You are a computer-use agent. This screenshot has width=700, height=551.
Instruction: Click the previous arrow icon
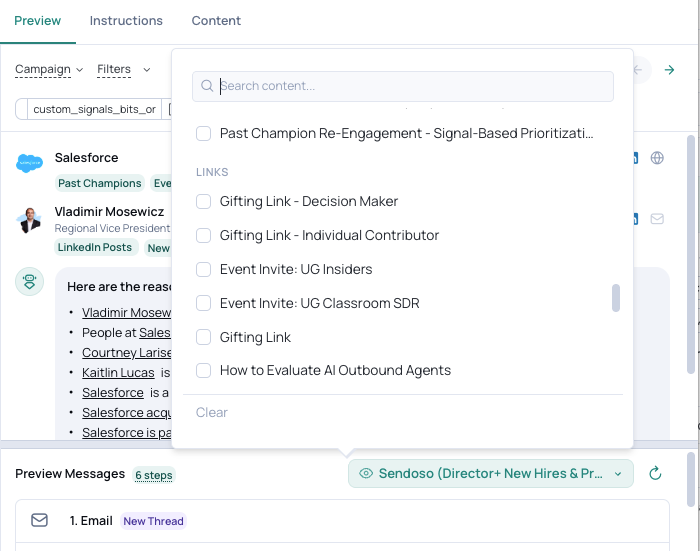click(639, 70)
